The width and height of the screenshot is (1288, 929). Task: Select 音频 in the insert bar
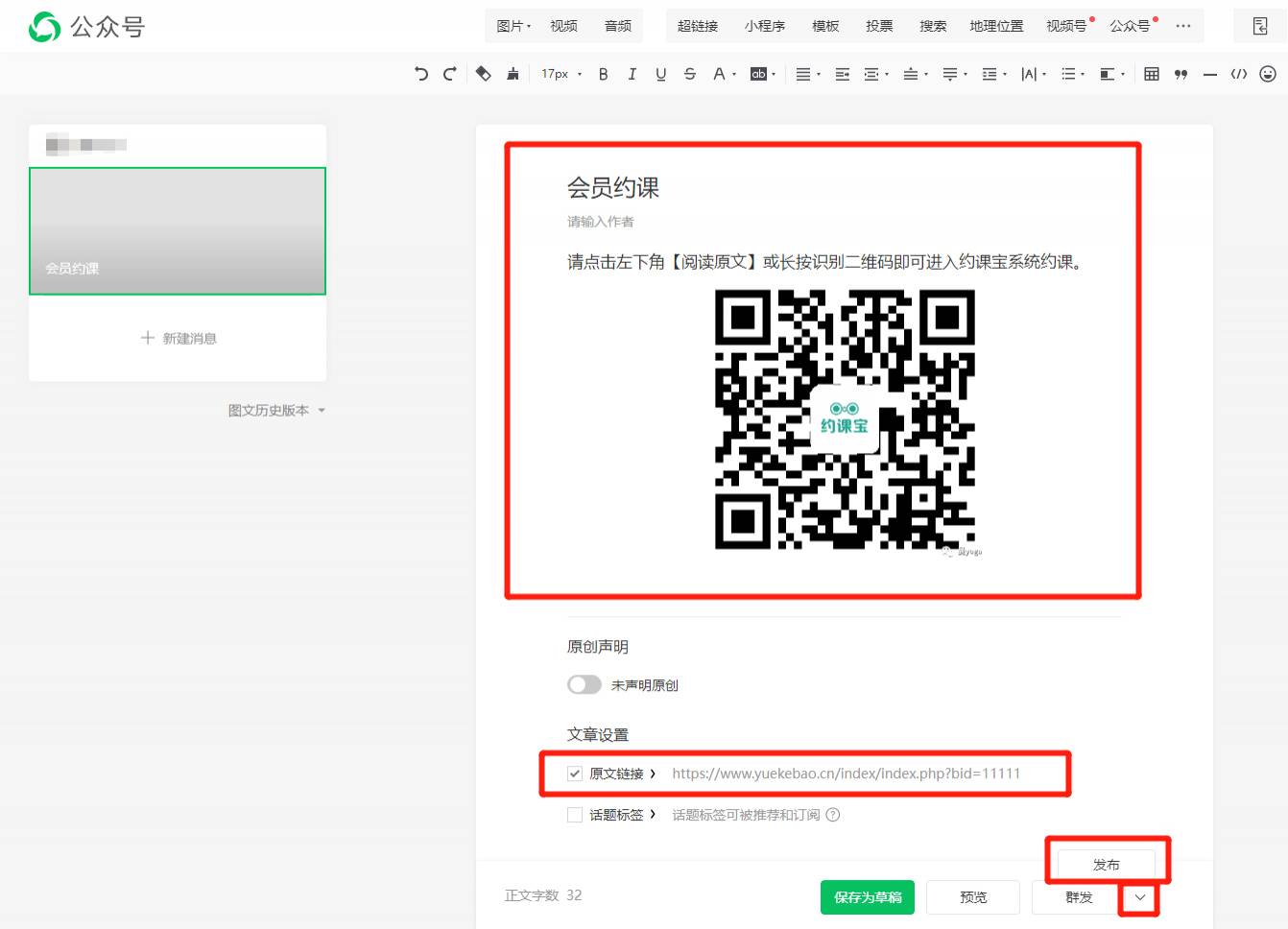[618, 26]
